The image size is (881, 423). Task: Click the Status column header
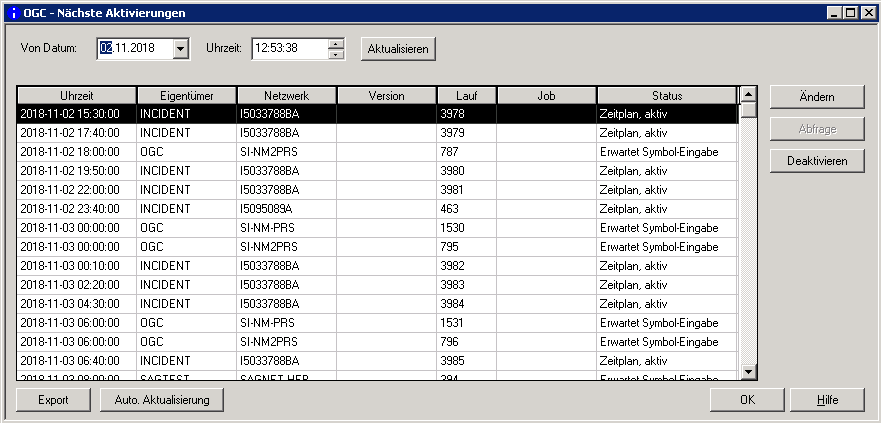(x=666, y=95)
